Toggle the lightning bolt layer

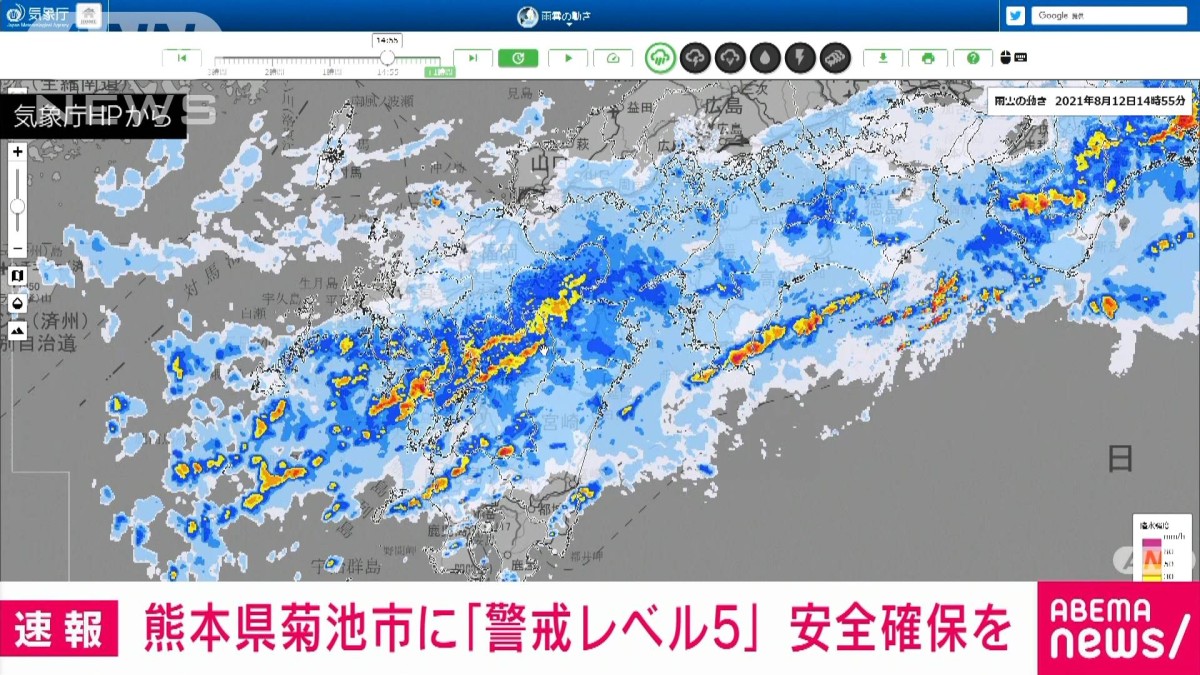click(x=800, y=57)
